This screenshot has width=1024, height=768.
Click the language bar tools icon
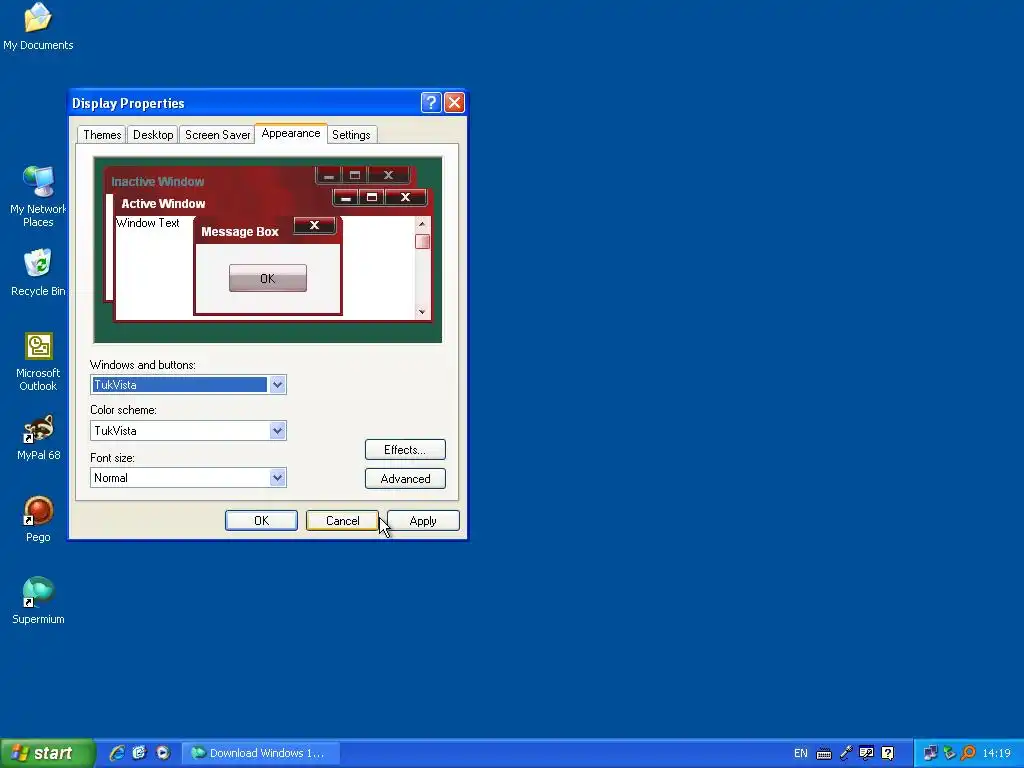867,753
